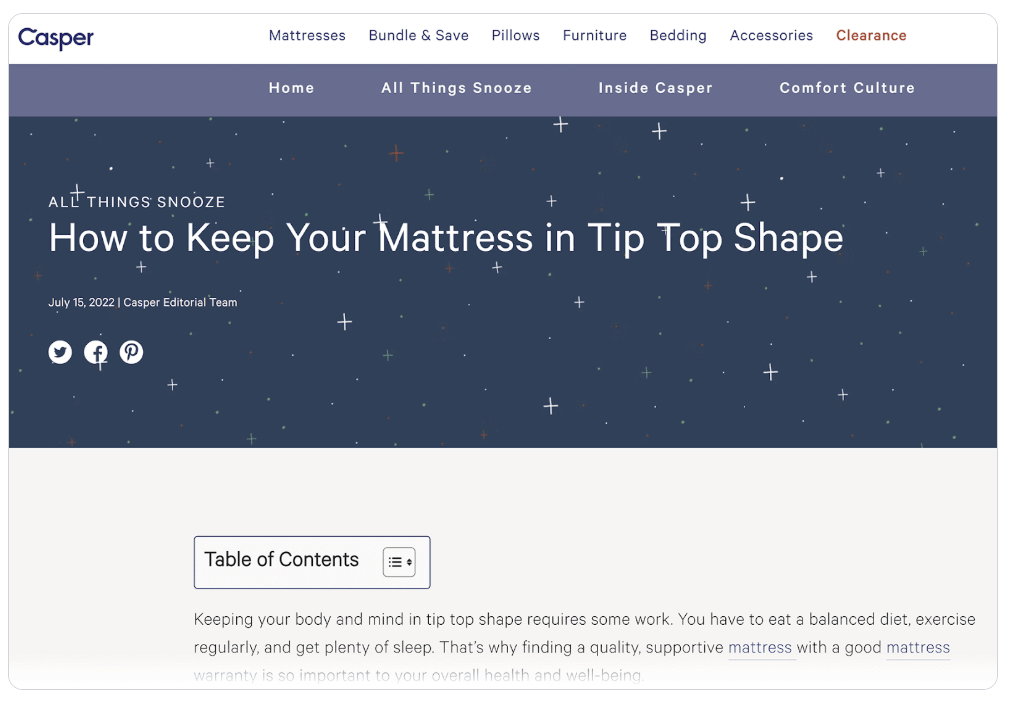This screenshot has width=1010, height=702.
Task: Go to Comfort Culture tab
Action: (847, 88)
